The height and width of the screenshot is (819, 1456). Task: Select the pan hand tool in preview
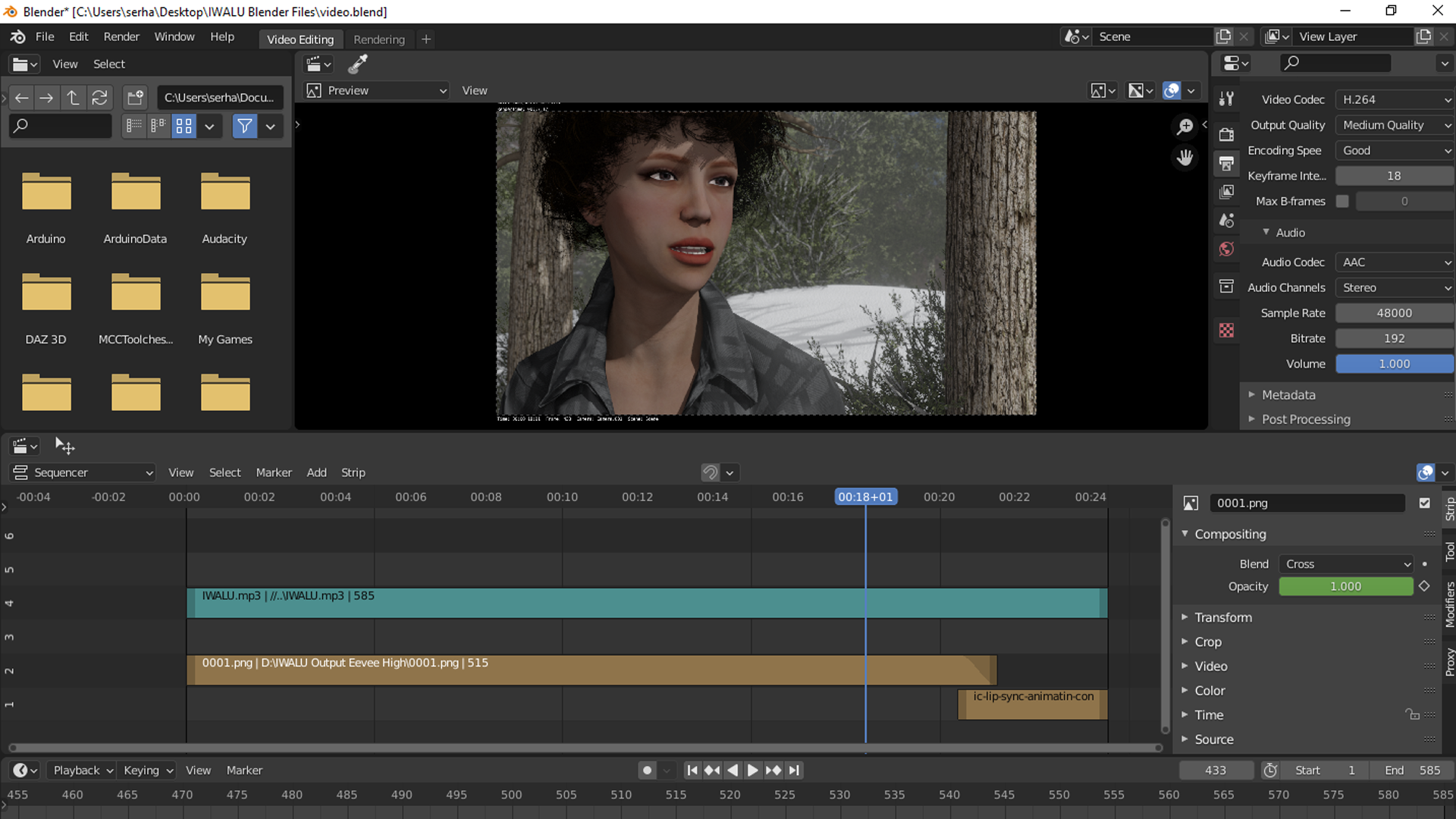1185,158
